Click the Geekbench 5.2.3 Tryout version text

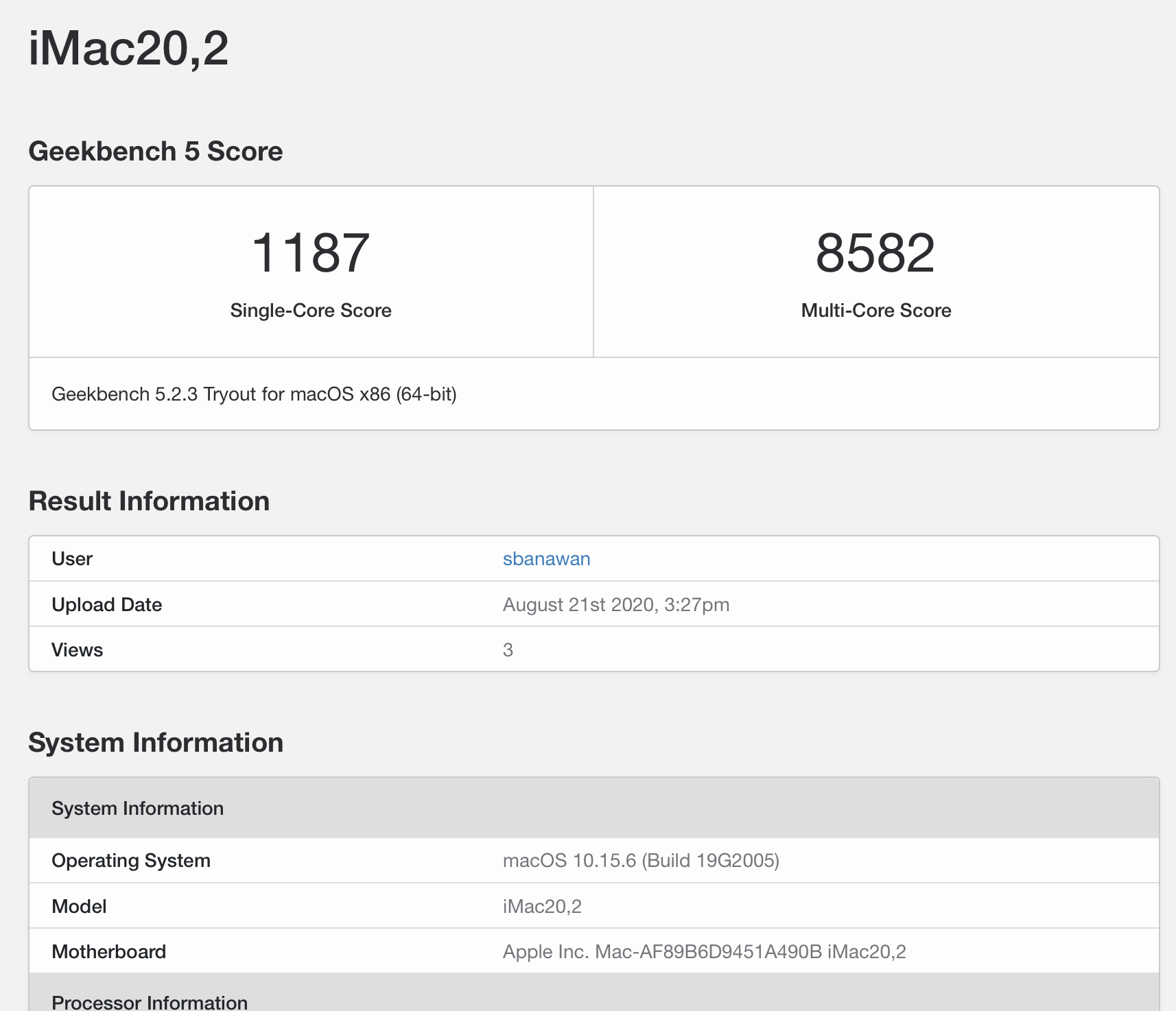[x=254, y=394]
